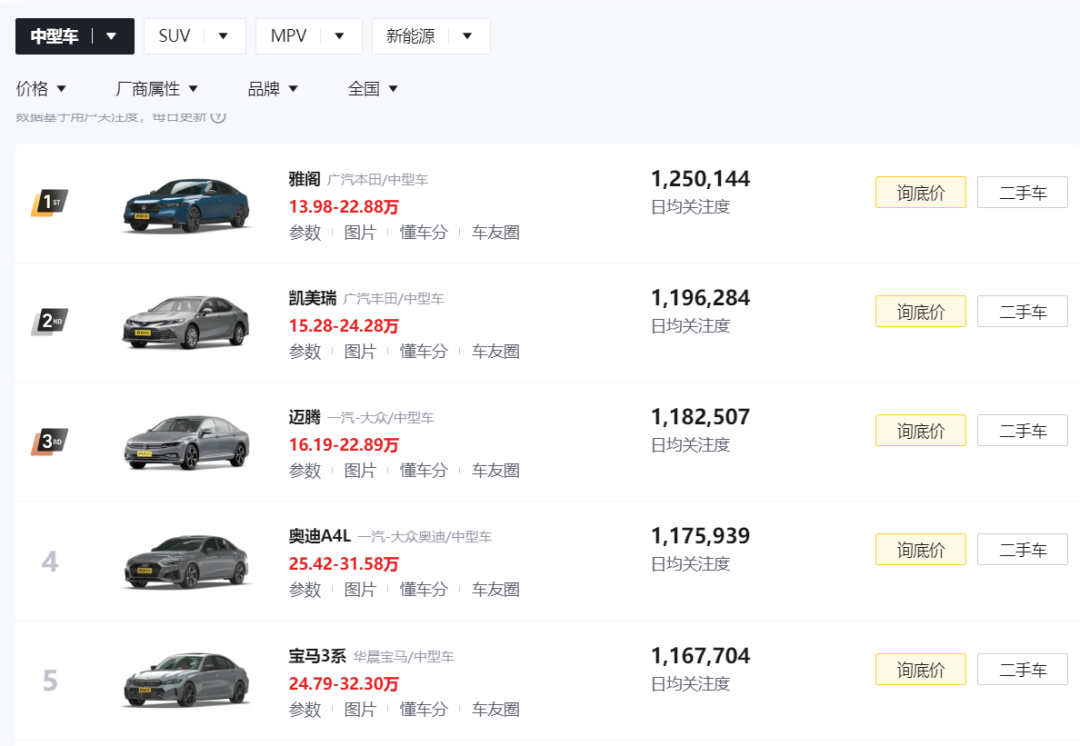The width and height of the screenshot is (1080, 746).
Task: Open 车友圈 for 凯美瑞
Action: 496,352
